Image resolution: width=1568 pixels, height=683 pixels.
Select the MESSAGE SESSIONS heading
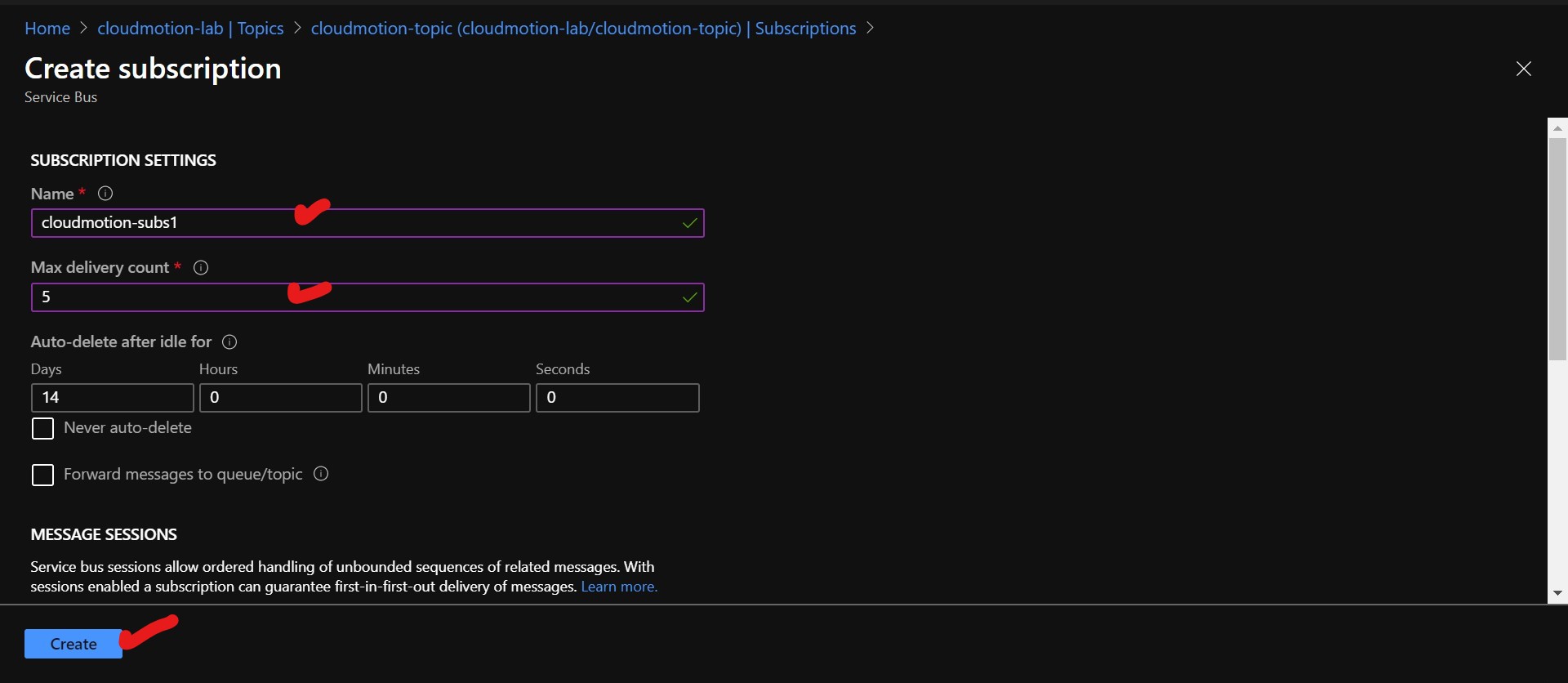[104, 535]
